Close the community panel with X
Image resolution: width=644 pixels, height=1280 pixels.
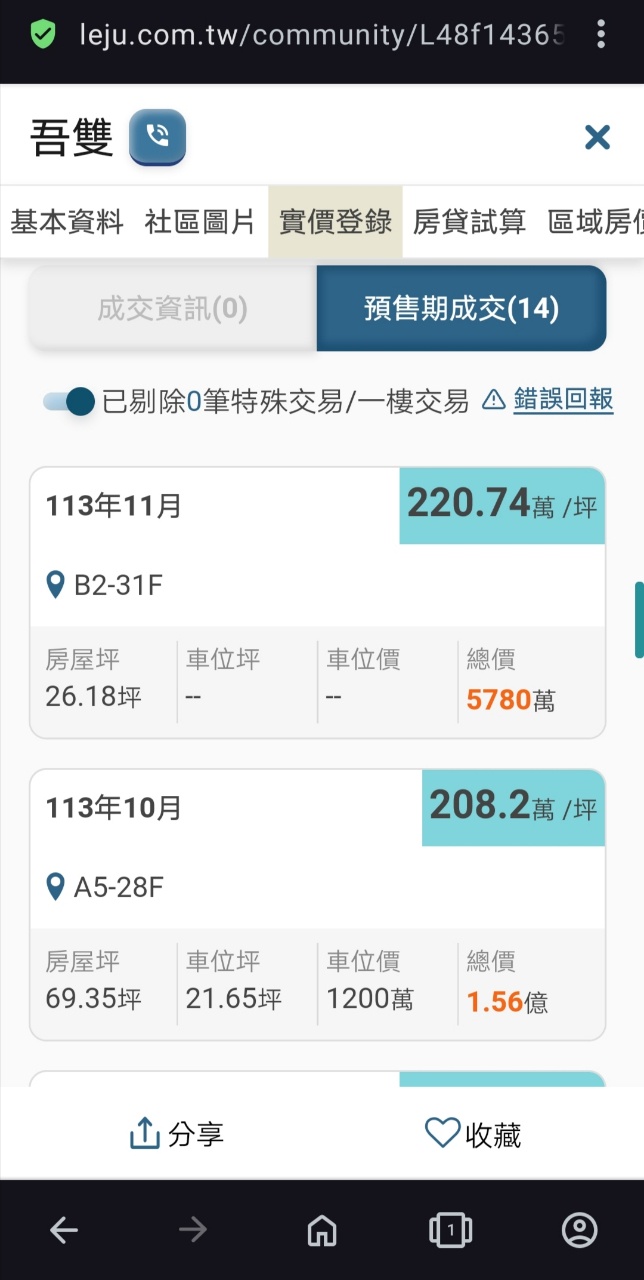(597, 137)
